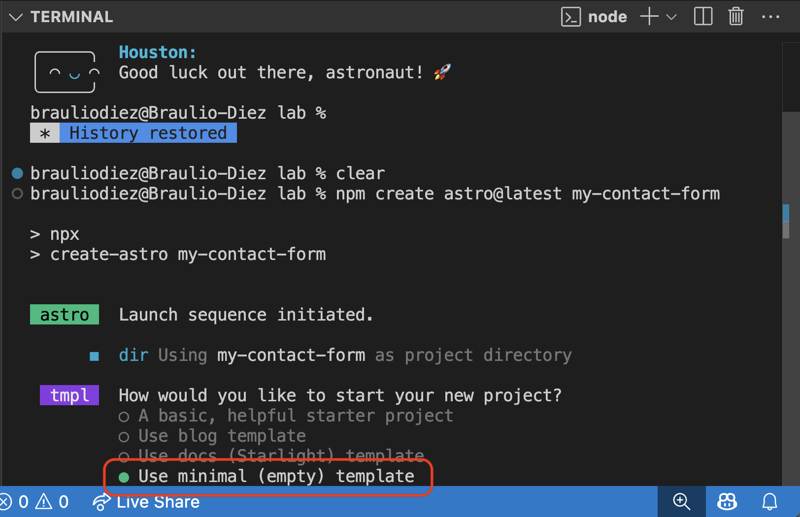Kill terminal with the trash icon
The height and width of the screenshot is (517, 800).
[736, 16]
